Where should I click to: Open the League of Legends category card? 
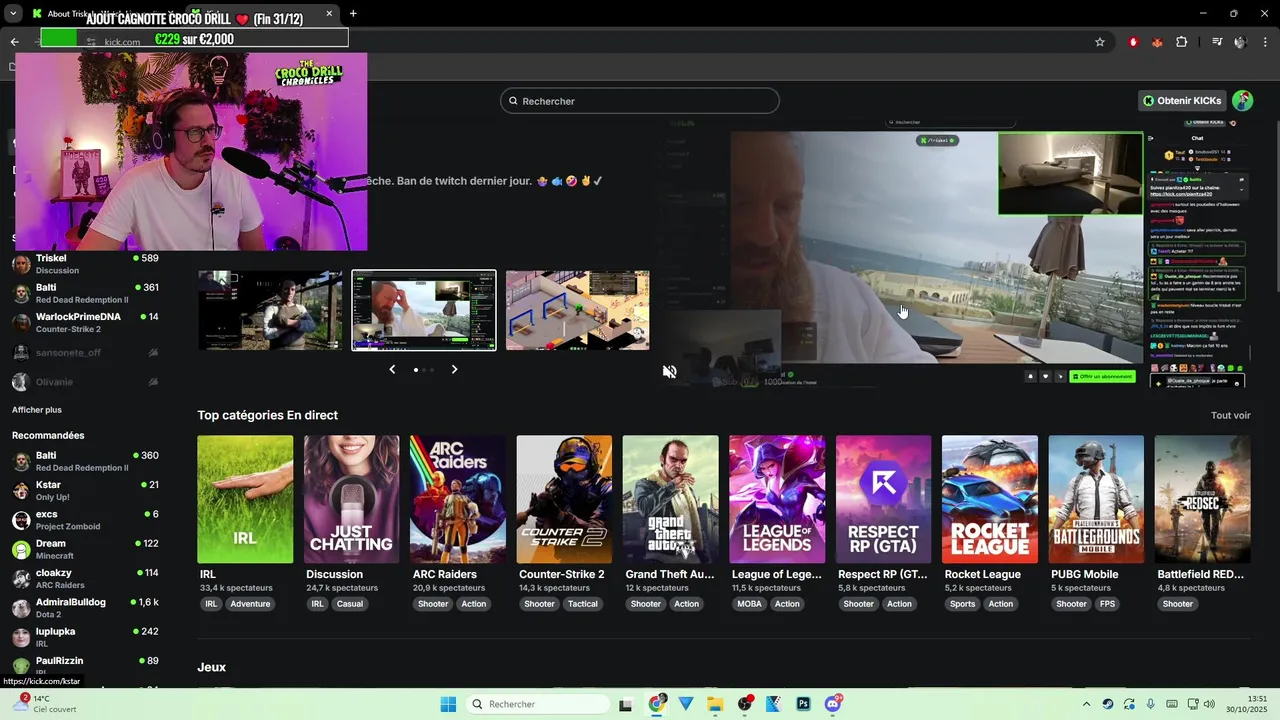777,499
